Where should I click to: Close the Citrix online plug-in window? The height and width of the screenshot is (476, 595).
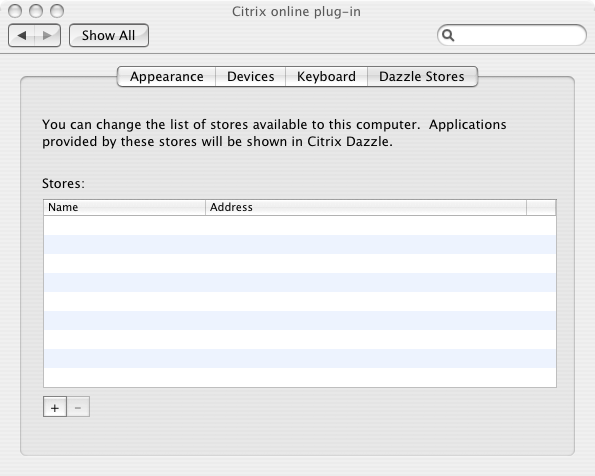click(15, 11)
